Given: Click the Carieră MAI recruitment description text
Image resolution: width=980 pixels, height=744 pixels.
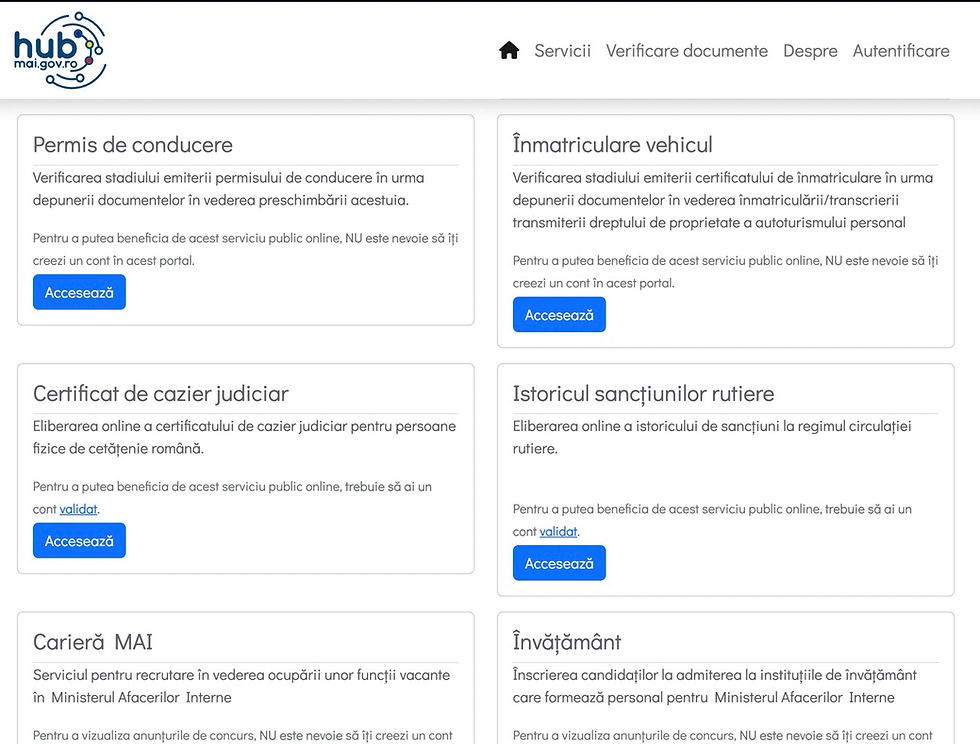Looking at the screenshot, I should pos(241,686).
